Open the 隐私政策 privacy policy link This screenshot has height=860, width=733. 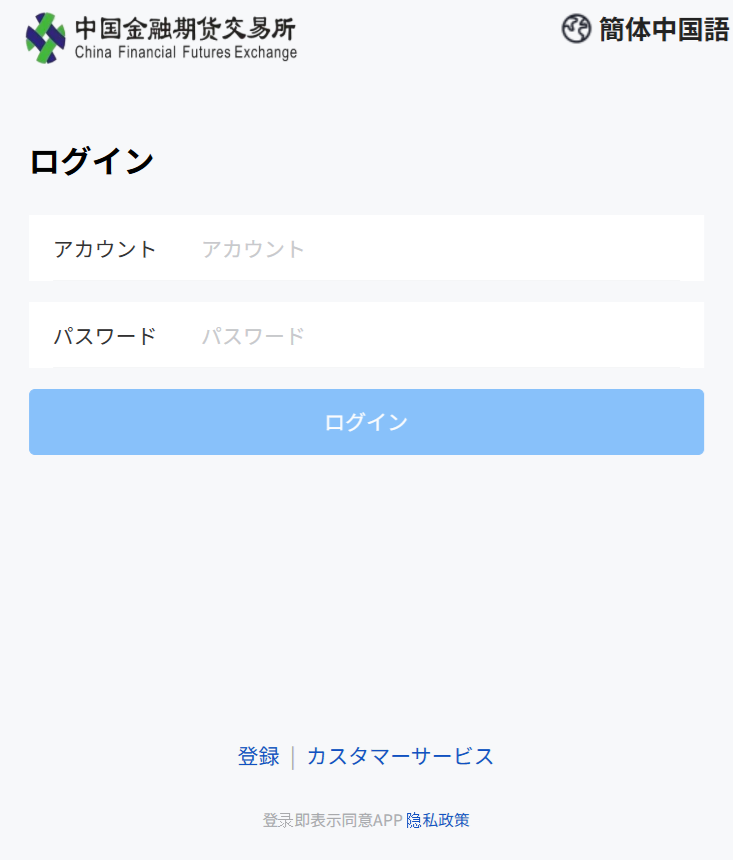click(438, 820)
